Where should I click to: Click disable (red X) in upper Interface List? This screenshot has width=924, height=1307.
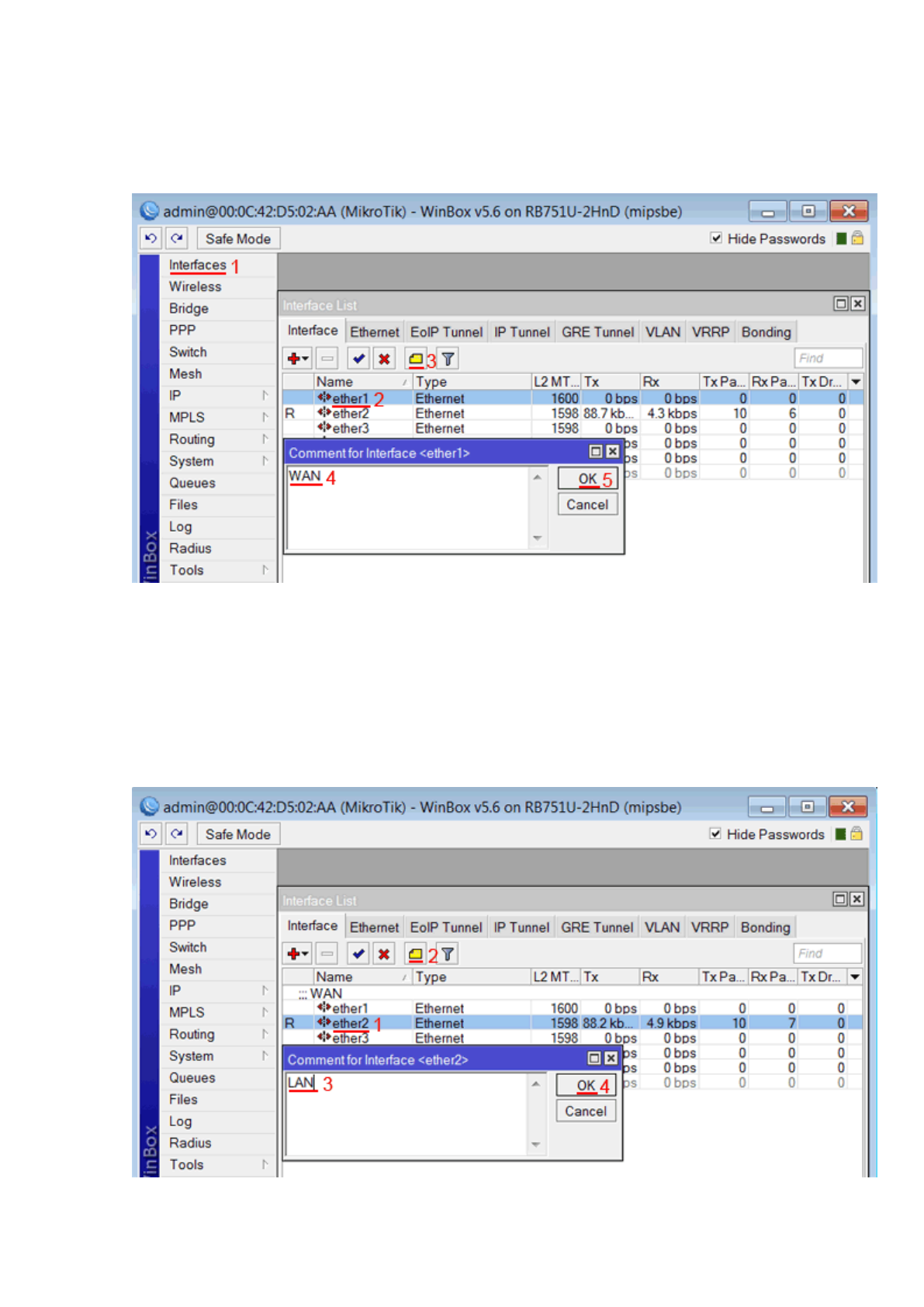coord(384,359)
